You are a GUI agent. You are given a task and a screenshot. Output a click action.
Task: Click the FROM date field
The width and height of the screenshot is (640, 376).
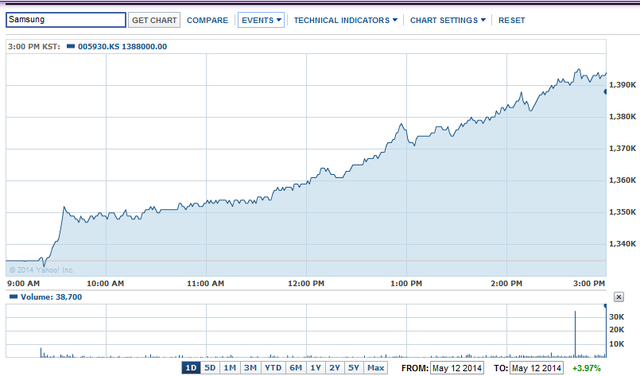pyautogui.click(x=457, y=368)
